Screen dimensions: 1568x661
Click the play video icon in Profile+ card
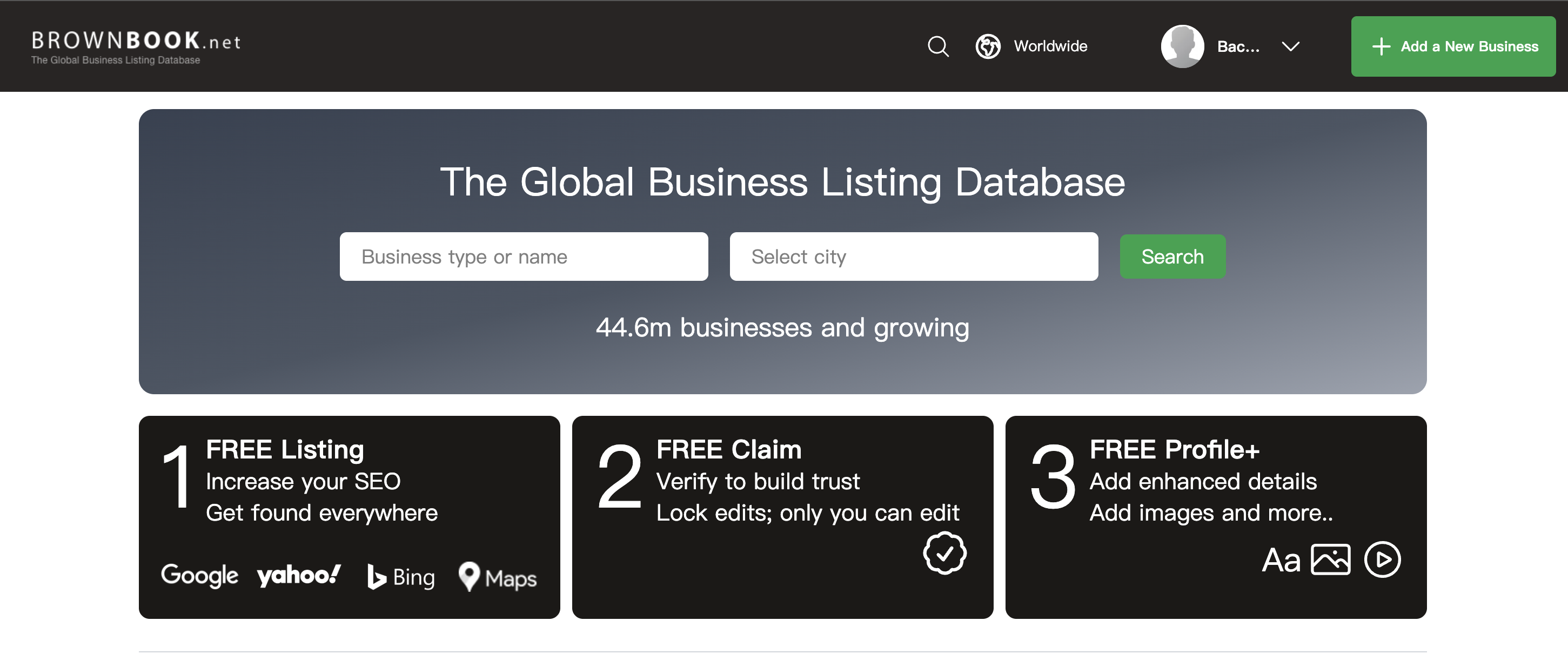point(1382,559)
